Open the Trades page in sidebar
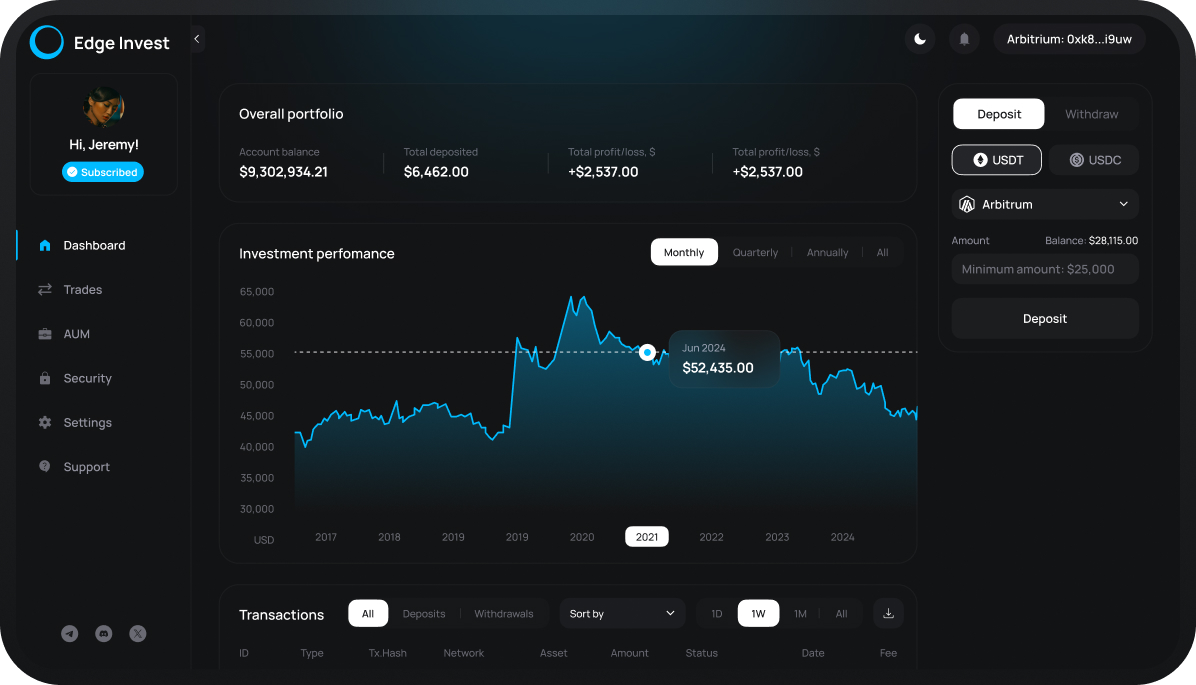 (x=83, y=290)
